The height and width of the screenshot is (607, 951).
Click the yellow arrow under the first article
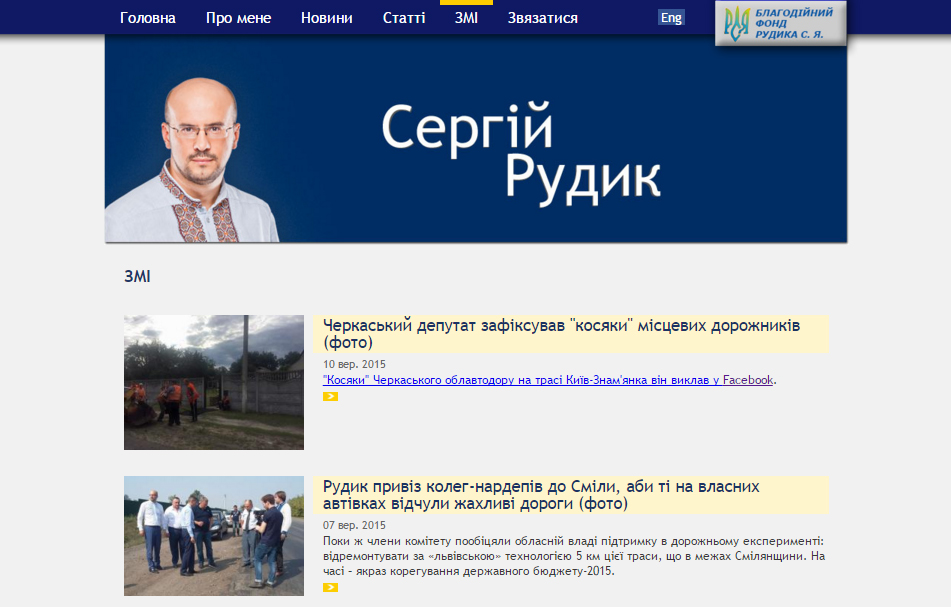click(x=330, y=397)
